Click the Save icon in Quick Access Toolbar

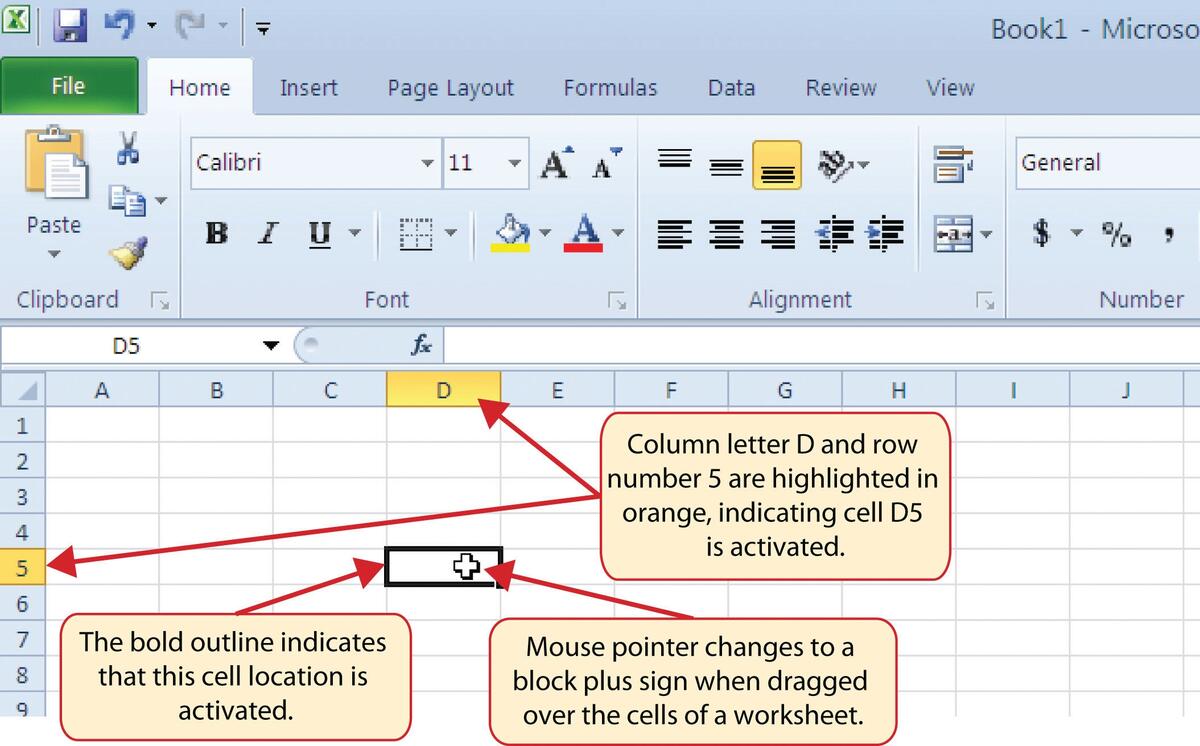[70, 25]
